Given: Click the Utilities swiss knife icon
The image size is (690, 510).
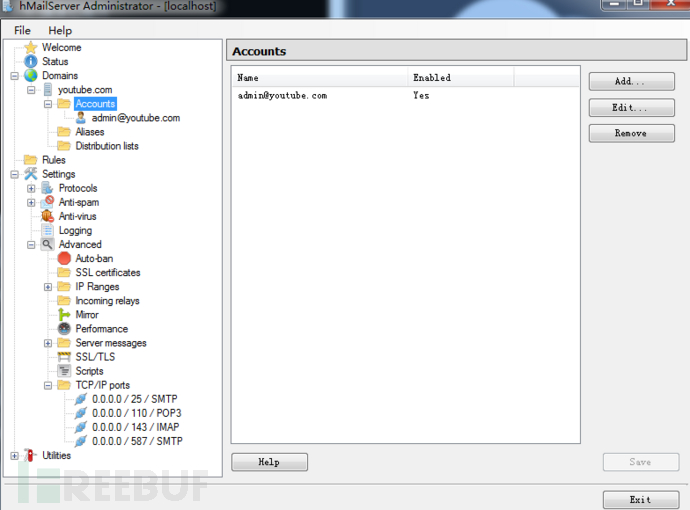Looking at the screenshot, I should (30, 455).
